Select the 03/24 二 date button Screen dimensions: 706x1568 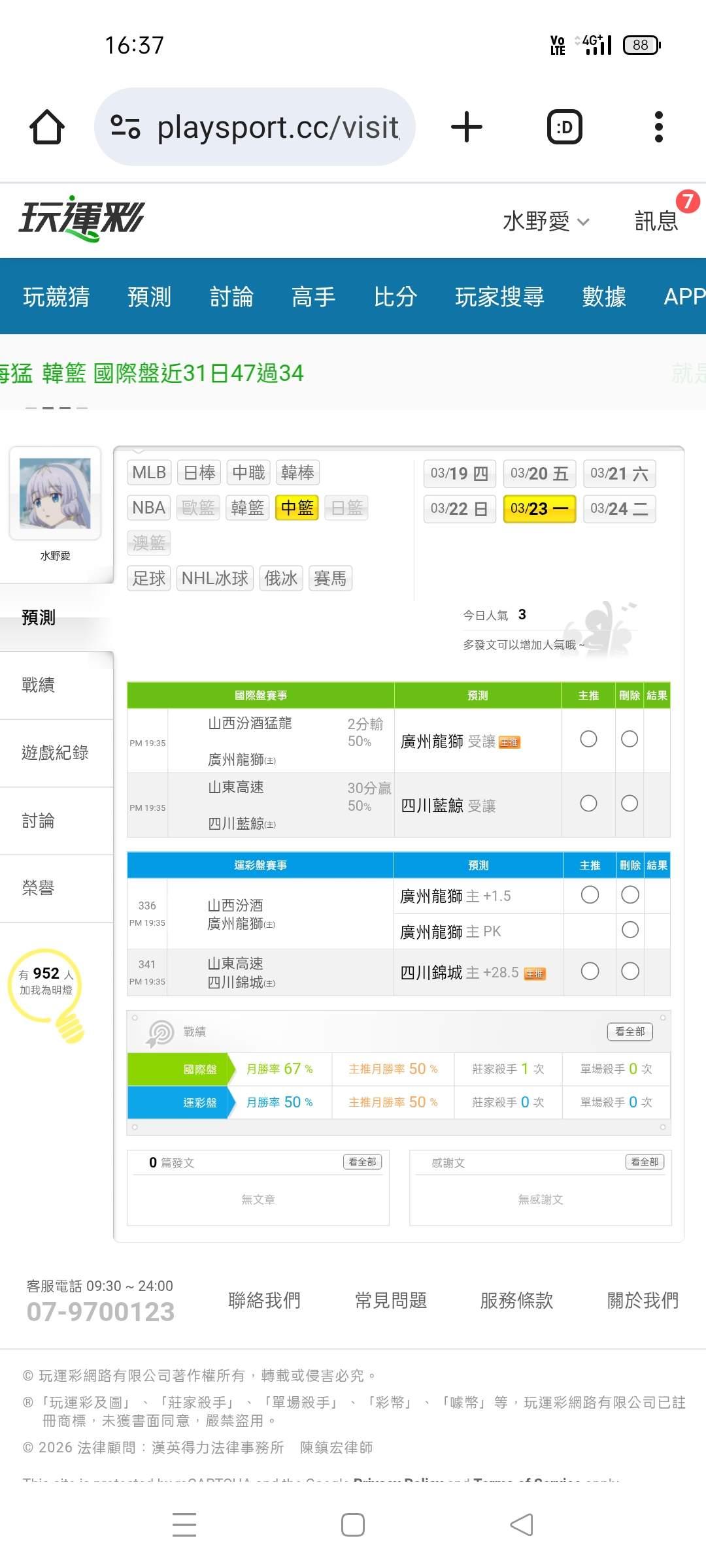[619, 509]
